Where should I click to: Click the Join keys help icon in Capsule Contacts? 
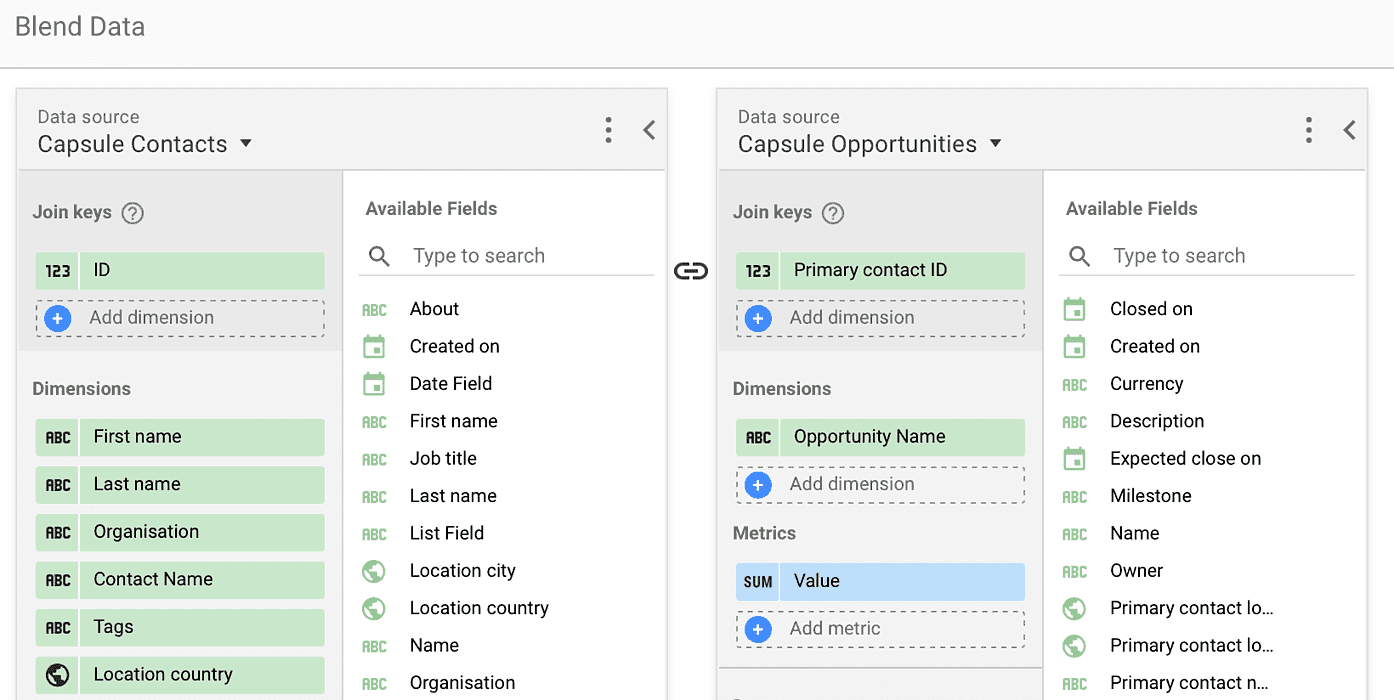click(x=132, y=213)
